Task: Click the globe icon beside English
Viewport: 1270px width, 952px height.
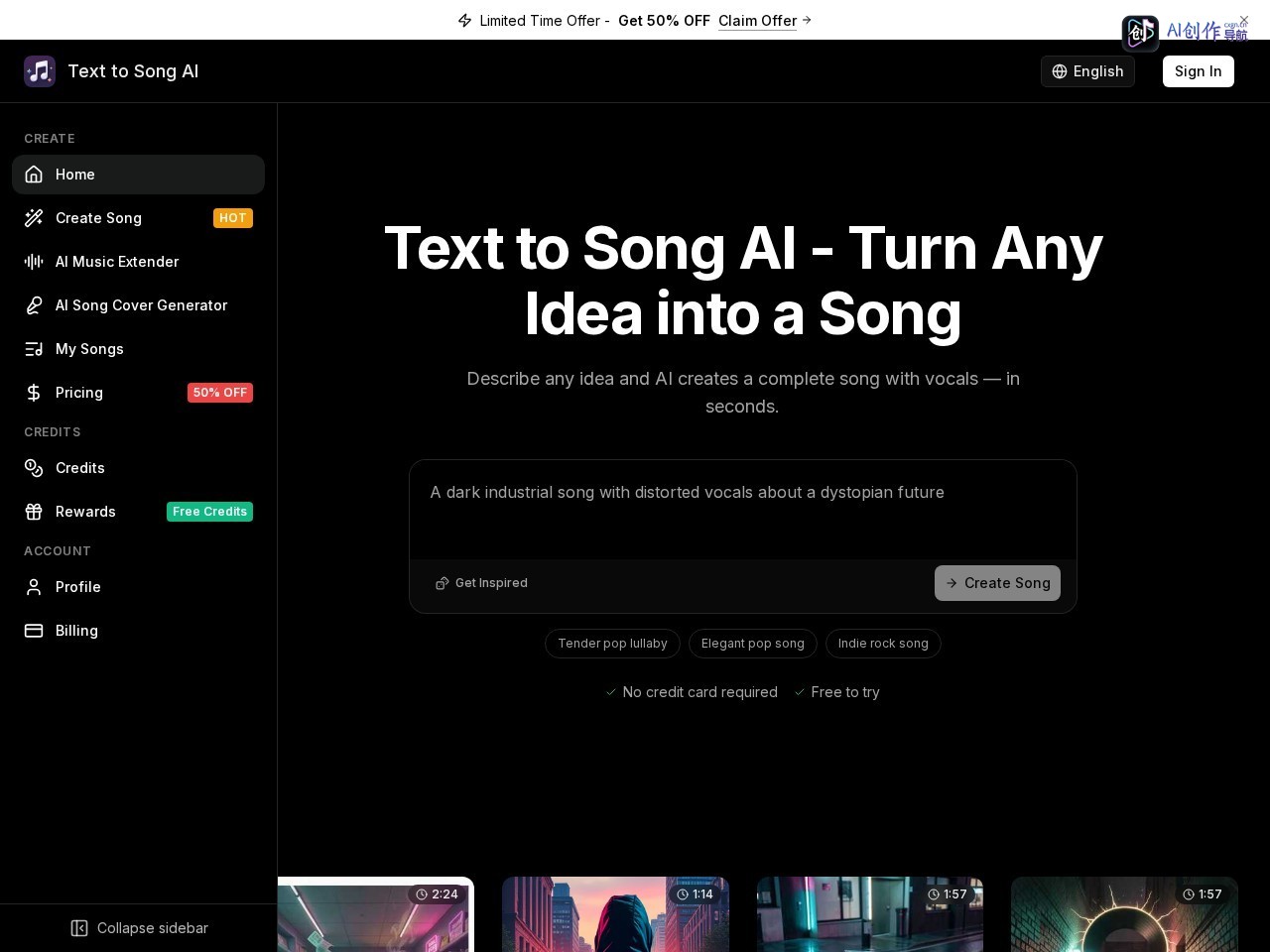Action: tap(1060, 71)
